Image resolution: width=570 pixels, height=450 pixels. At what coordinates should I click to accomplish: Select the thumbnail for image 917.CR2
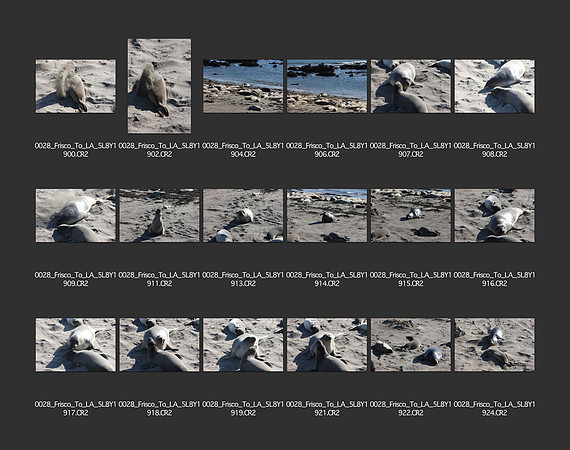[76, 345]
